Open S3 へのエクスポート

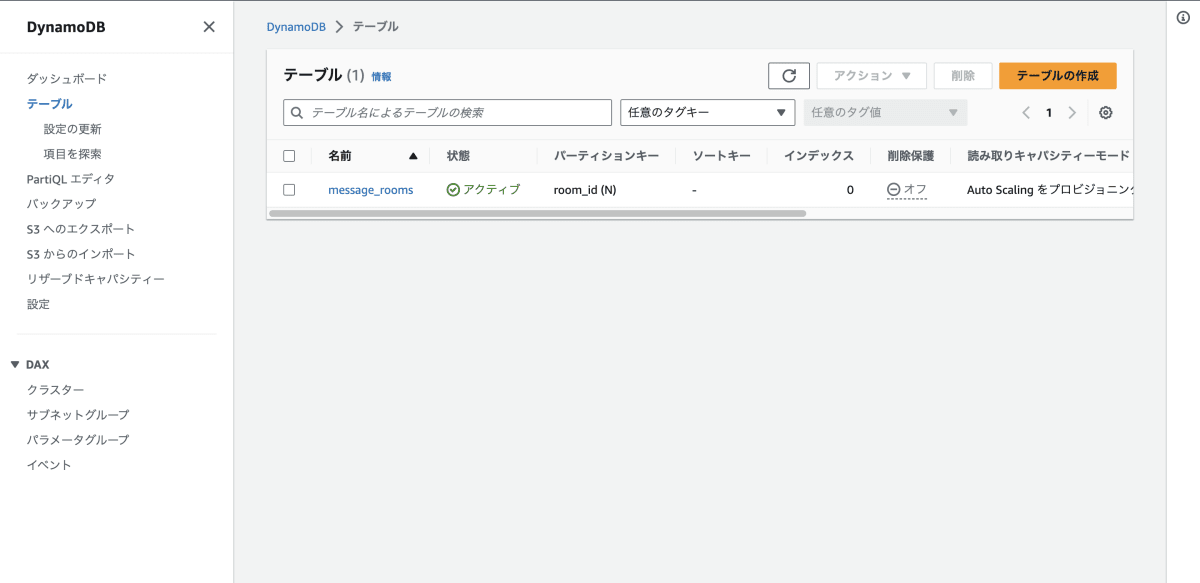click(x=81, y=229)
